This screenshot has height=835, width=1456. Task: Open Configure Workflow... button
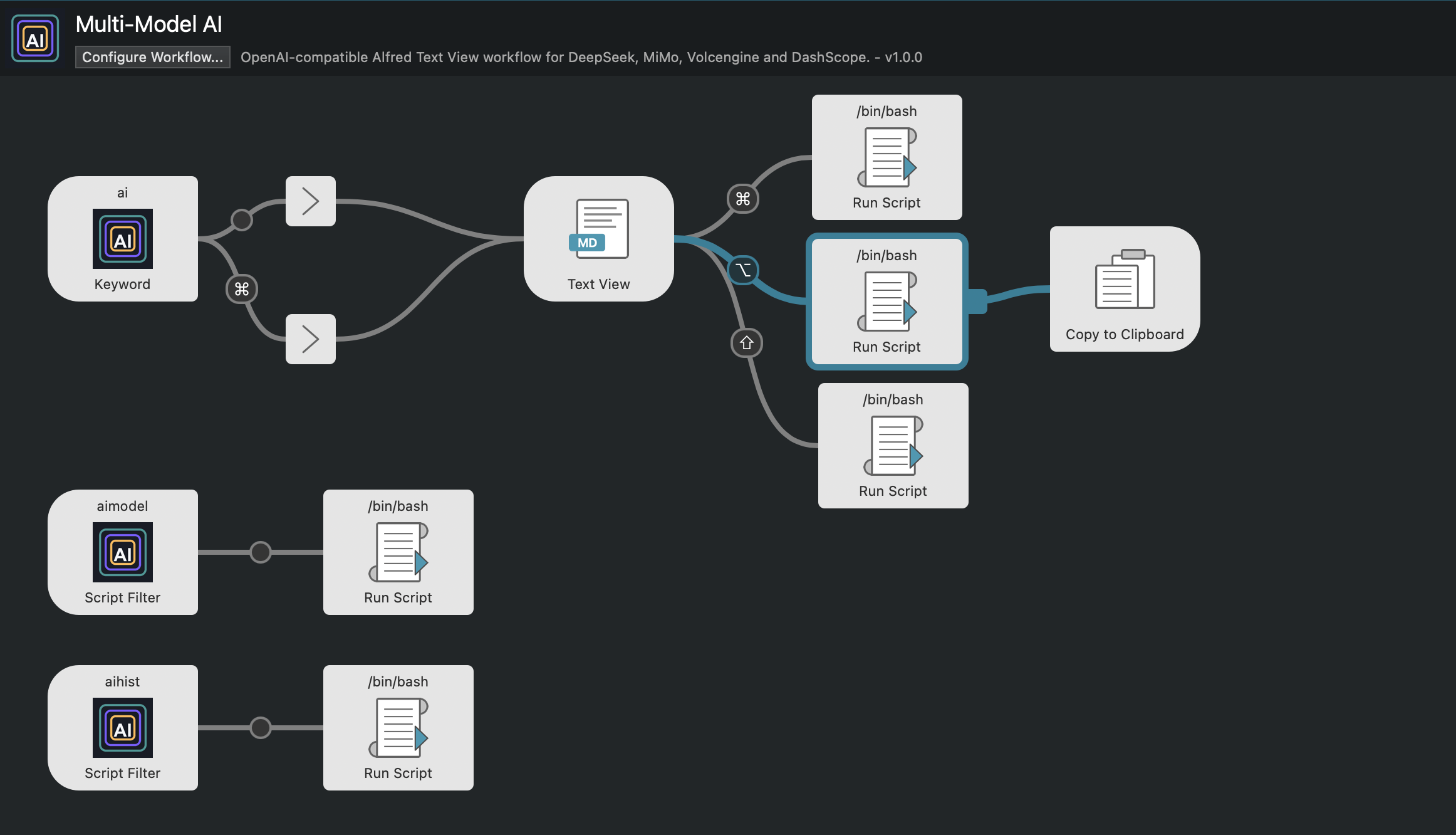152,57
